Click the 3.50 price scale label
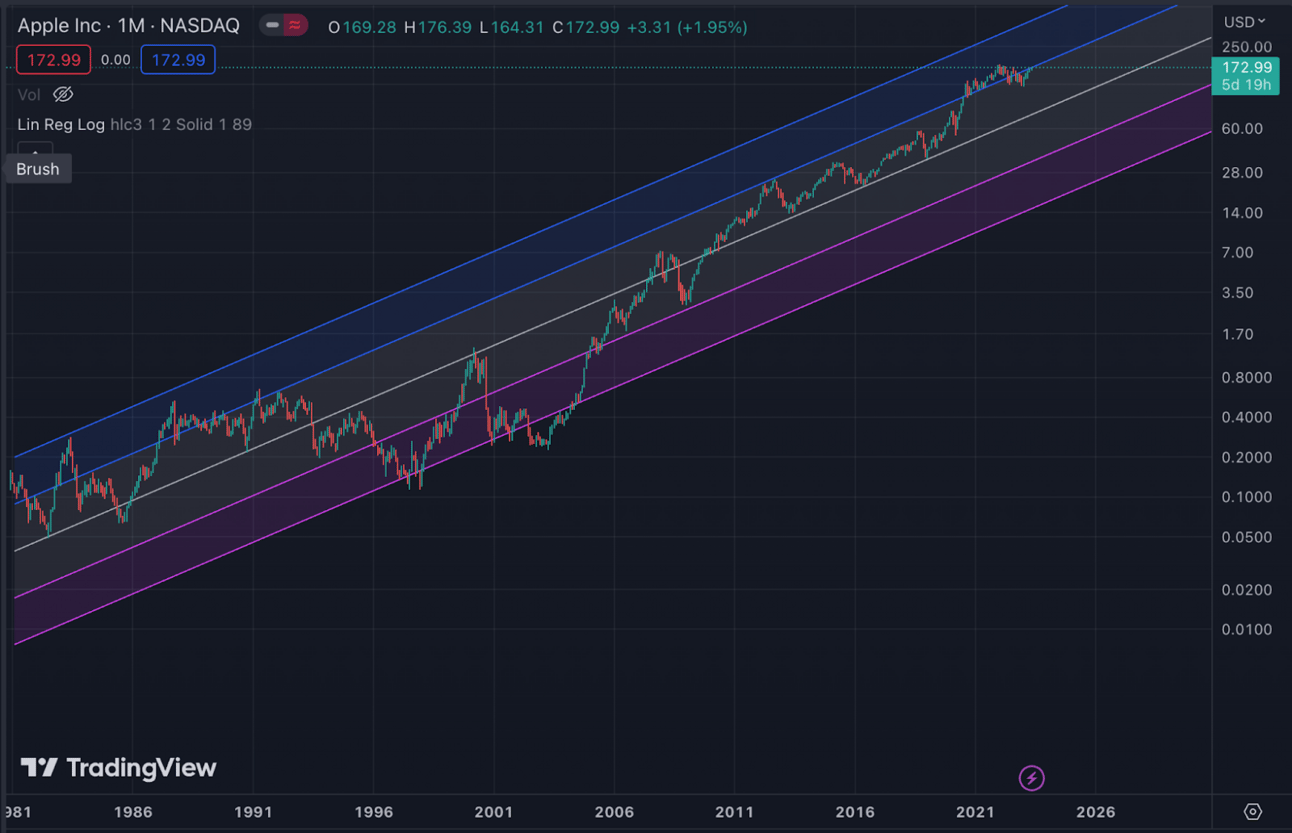This screenshot has height=833, width=1292. pyautogui.click(x=1238, y=294)
